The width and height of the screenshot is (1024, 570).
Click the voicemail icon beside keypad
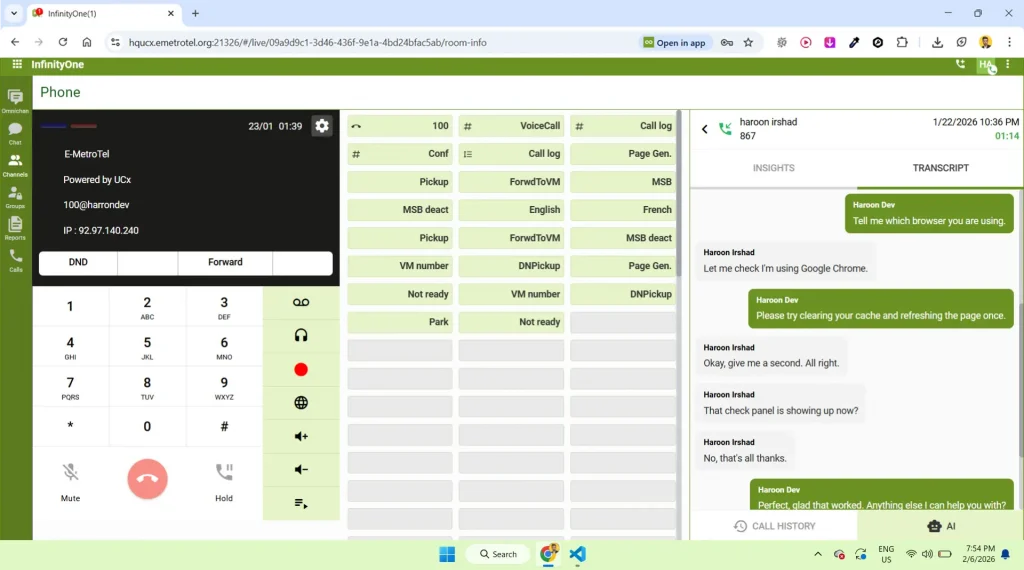300,302
